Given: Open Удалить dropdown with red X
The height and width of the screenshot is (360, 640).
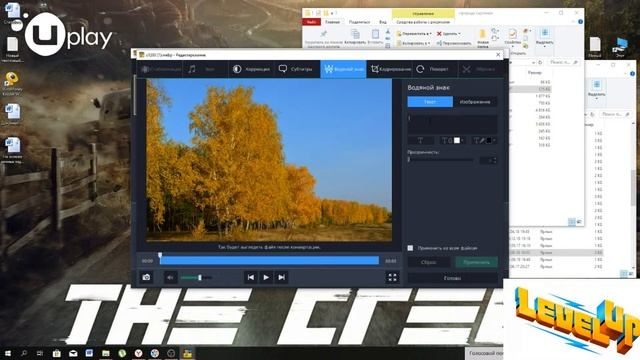Looking at the screenshot, I should tap(449, 33).
